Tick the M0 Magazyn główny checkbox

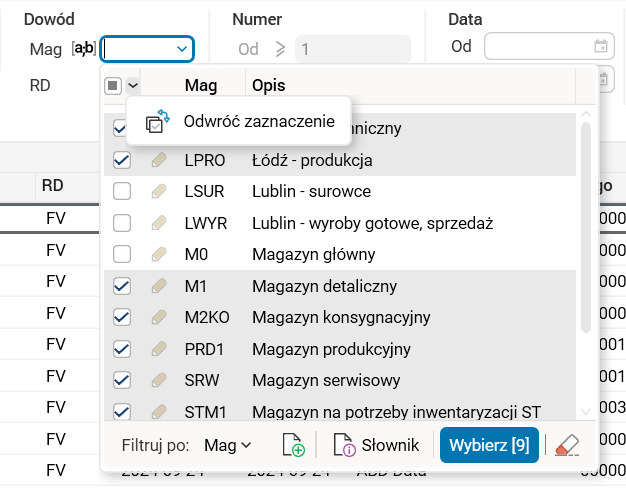[x=122, y=254]
